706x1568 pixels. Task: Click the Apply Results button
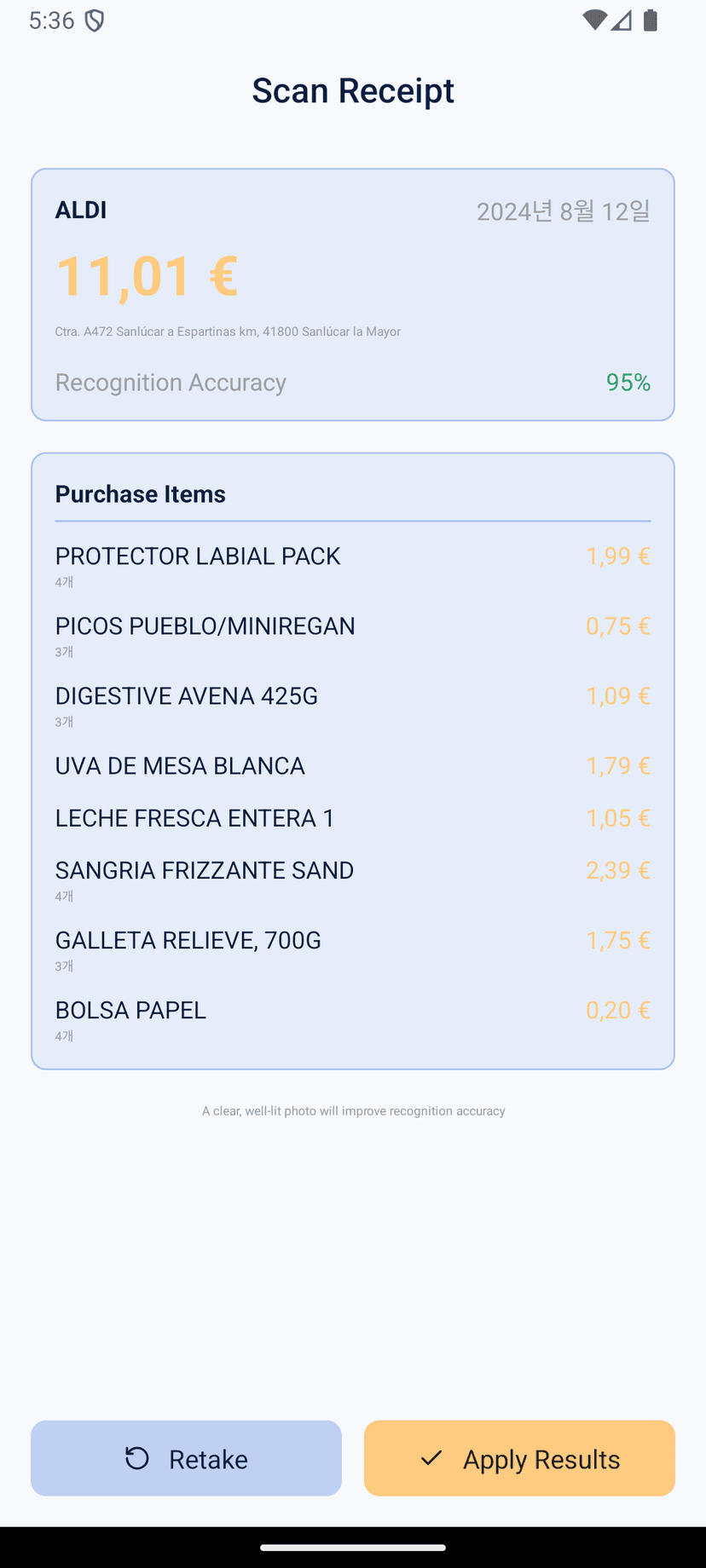tap(519, 1458)
